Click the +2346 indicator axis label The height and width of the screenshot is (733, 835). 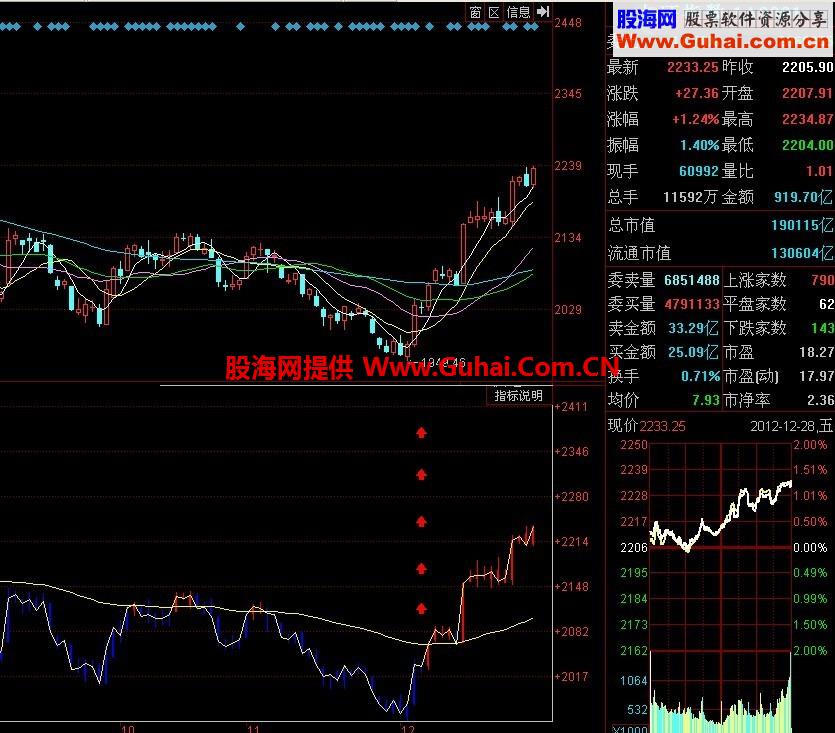571,452
